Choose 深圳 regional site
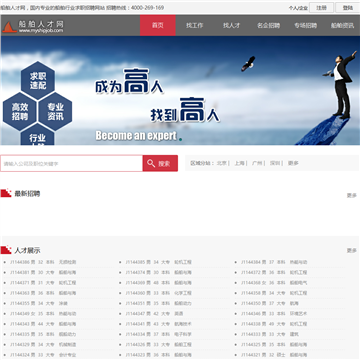Viewport: 360px width, 360px height. click(x=275, y=163)
